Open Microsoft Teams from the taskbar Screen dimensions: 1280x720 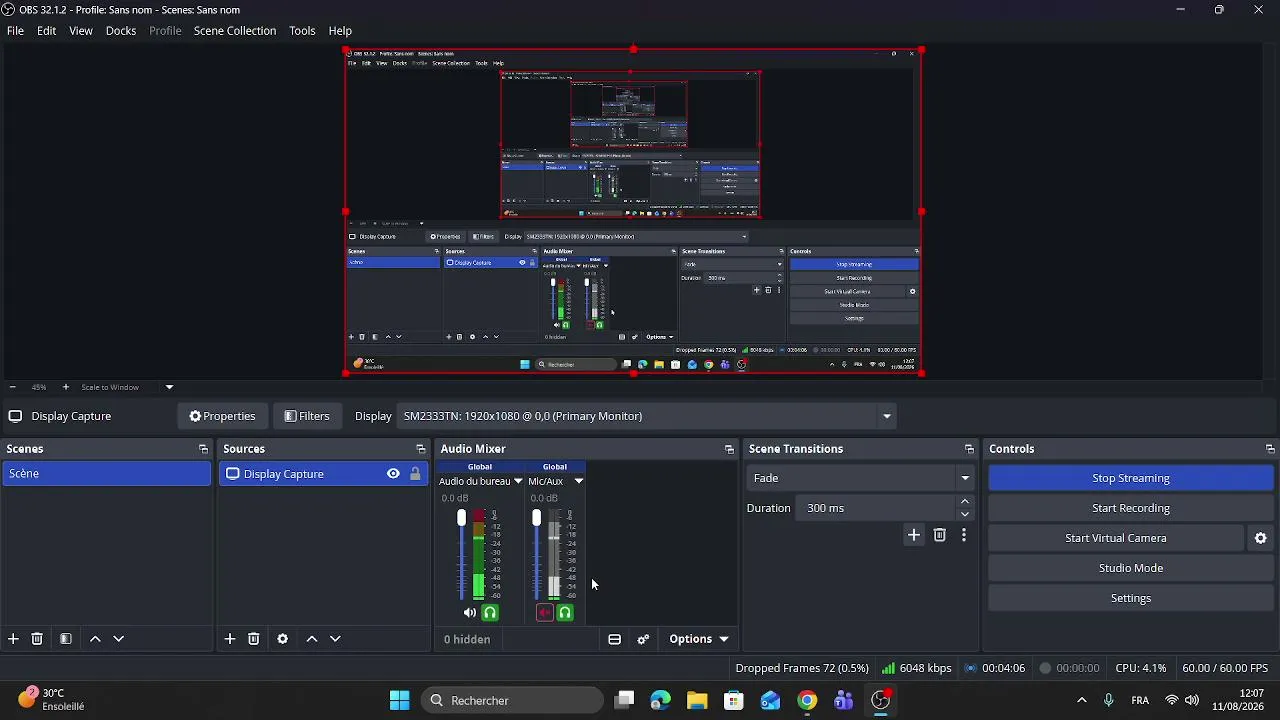click(844, 701)
